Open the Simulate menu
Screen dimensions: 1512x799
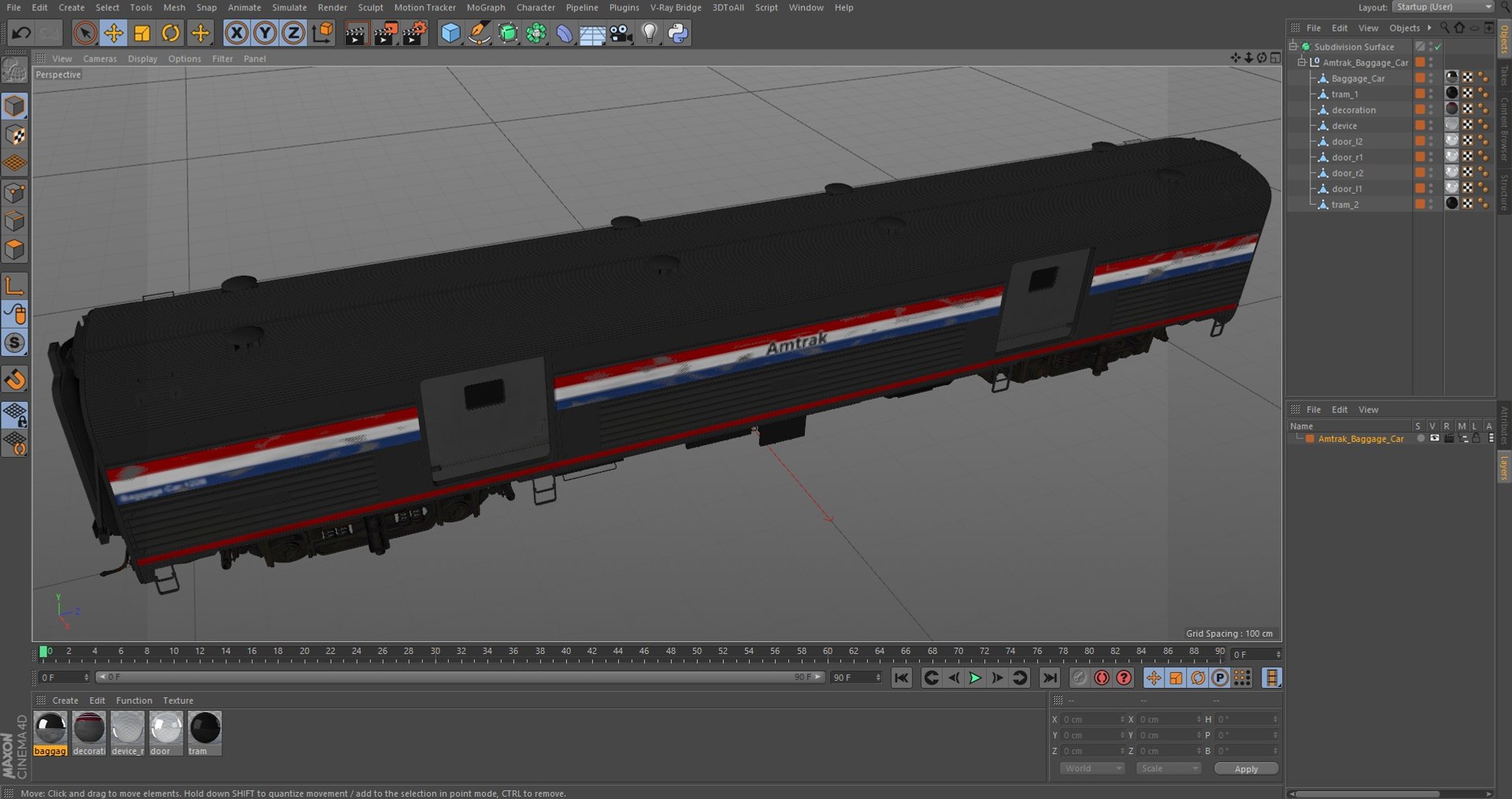pyautogui.click(x=289, y=7)
